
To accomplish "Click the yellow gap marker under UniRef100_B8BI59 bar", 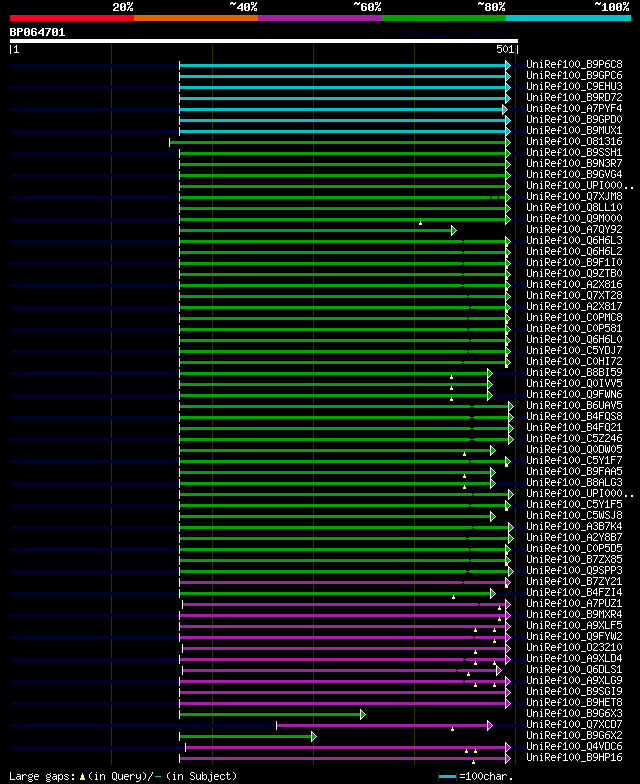I will point(452,377).
